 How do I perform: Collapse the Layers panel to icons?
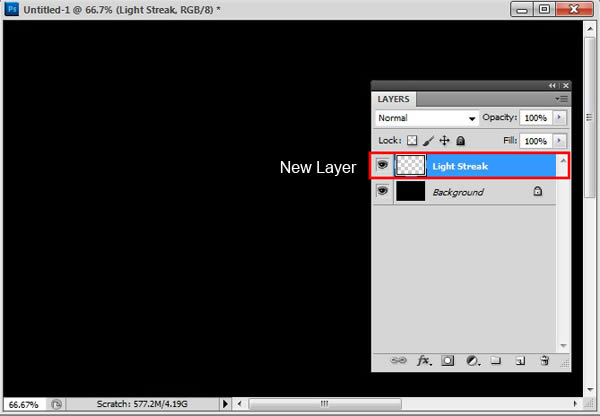pos(552,85)
